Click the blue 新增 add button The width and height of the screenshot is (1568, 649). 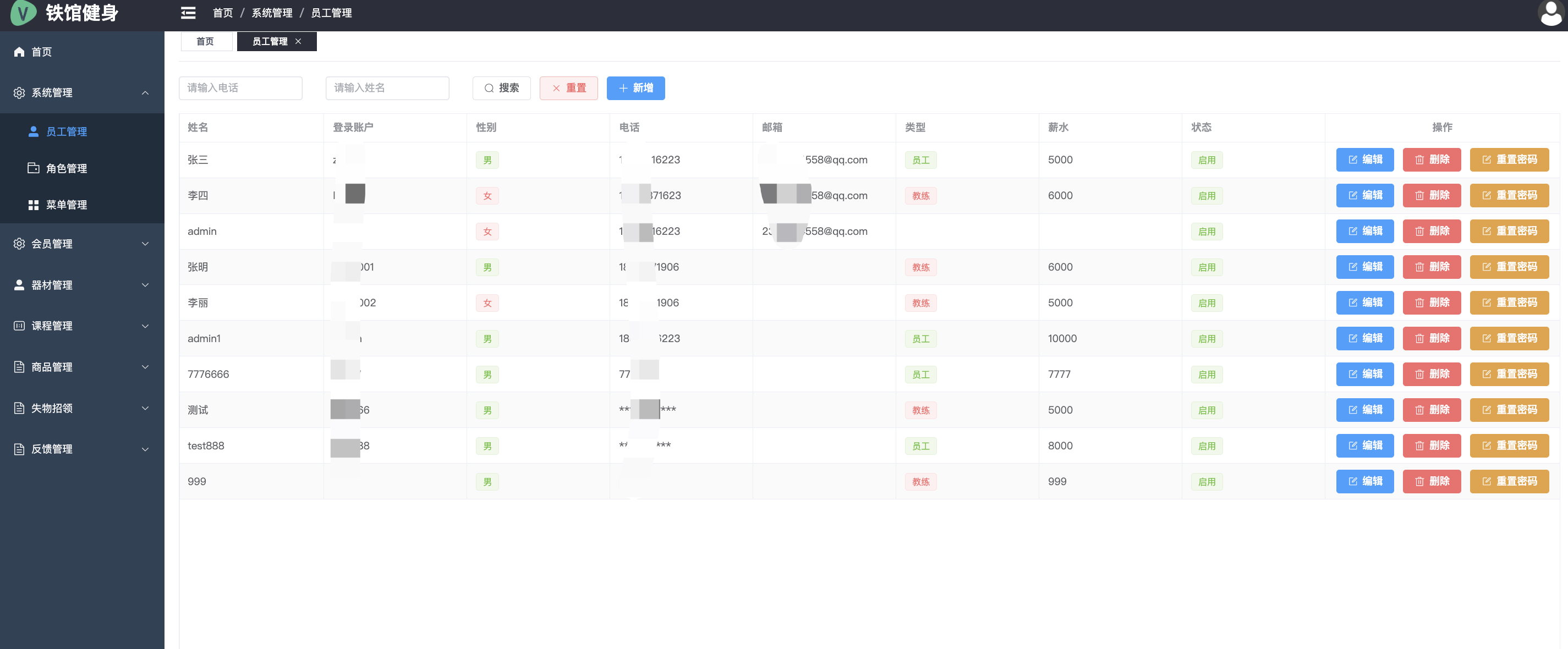[x=635, y=88]
